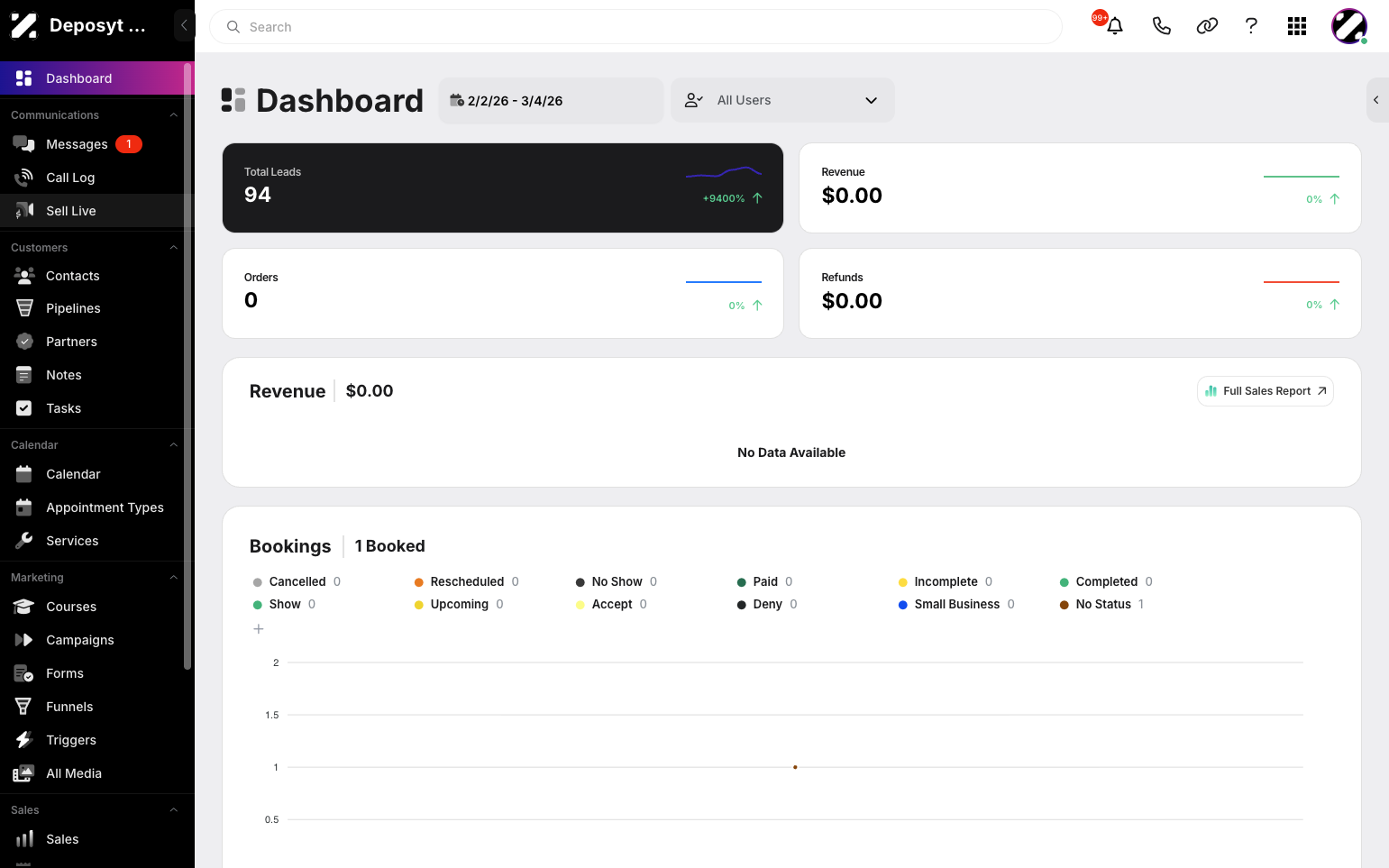Open the help question mark icon
Screen dimensions: 1389x868
pyautogui.click(x=1251, y=26)
